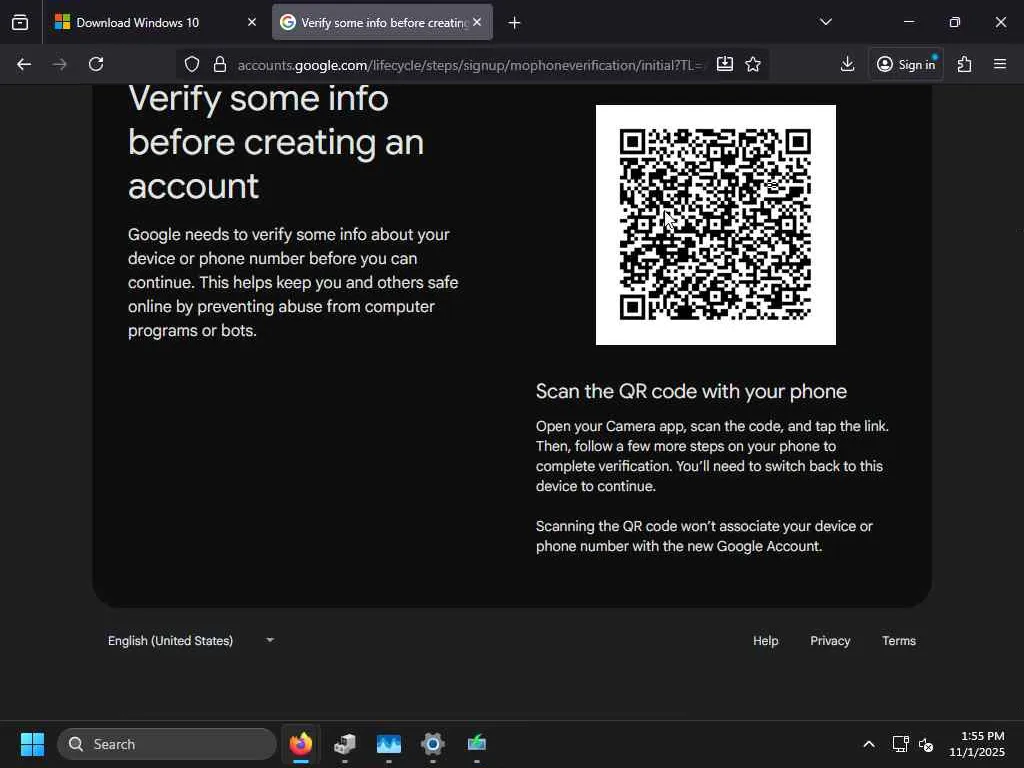Open the Downloads panel
This screenshot has width=1024, height=768.
847,64
